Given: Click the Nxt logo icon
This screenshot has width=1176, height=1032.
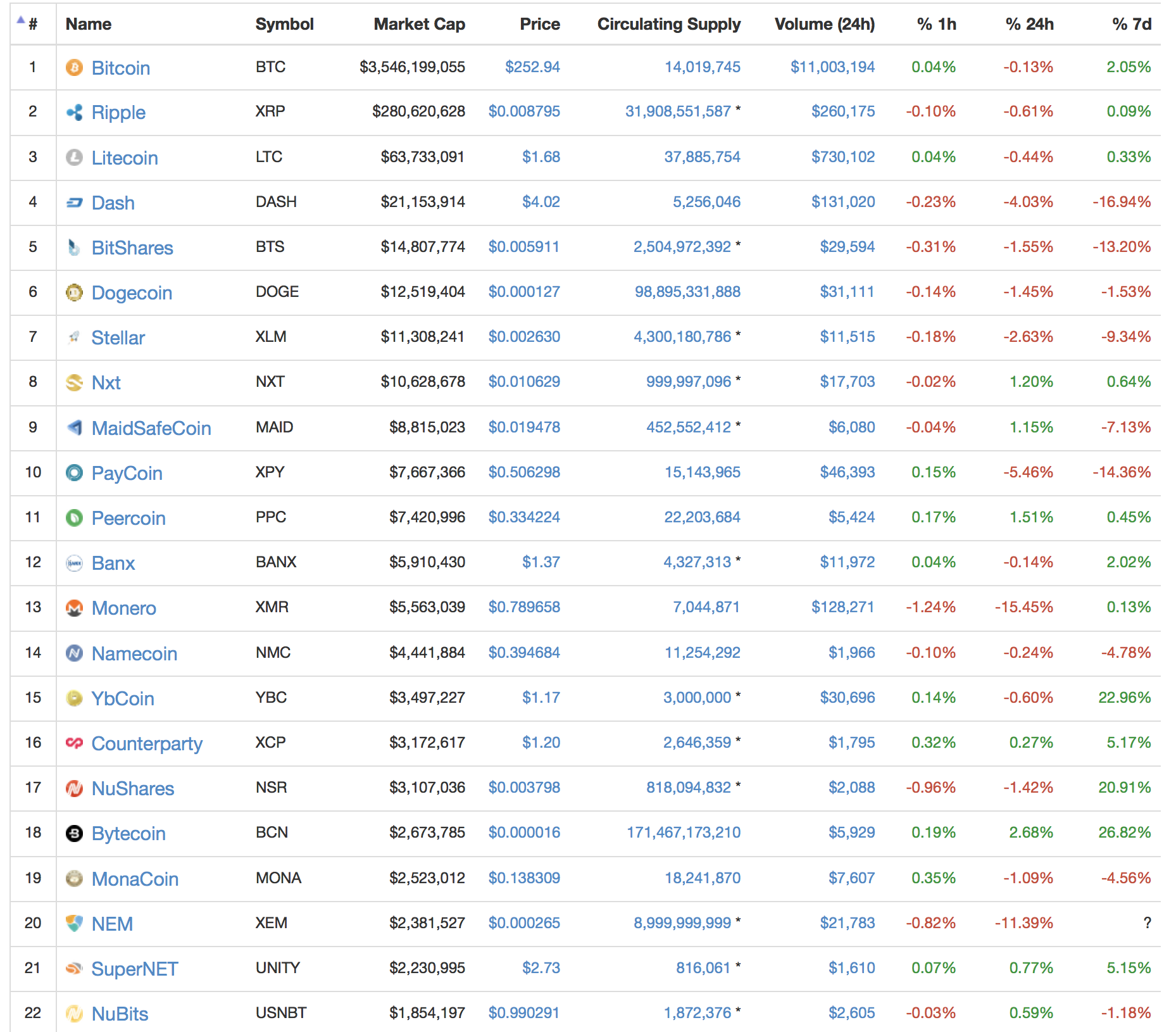Looking at the screenshot, I should 74,382.
